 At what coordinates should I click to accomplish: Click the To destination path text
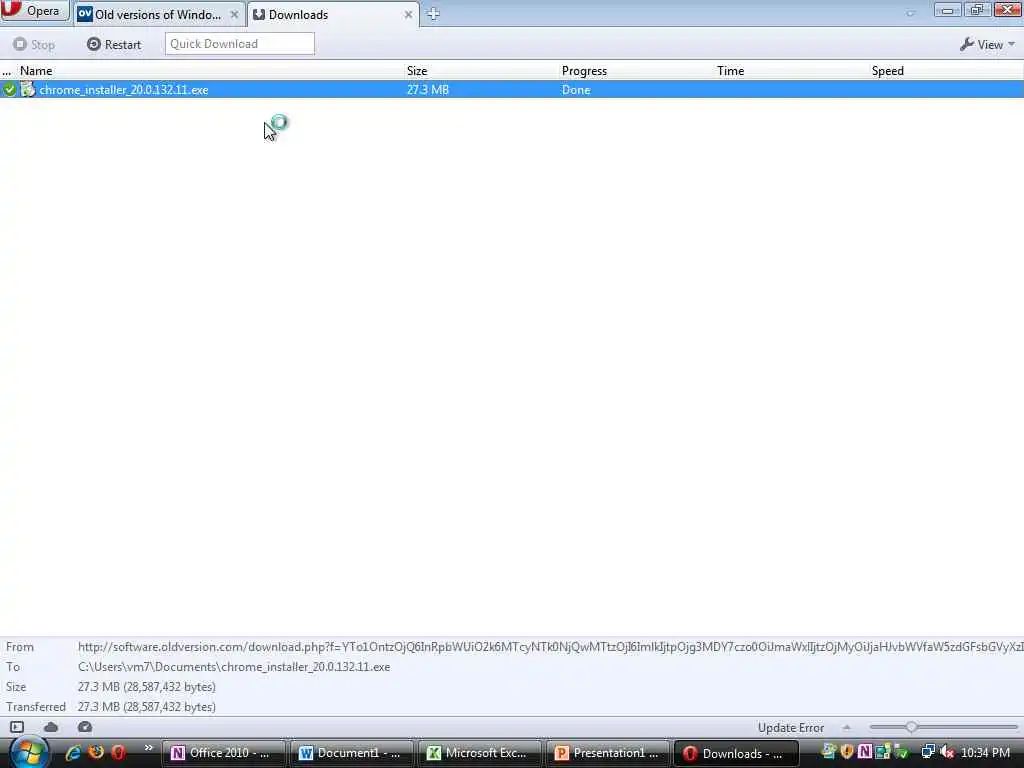pos(234,667)
